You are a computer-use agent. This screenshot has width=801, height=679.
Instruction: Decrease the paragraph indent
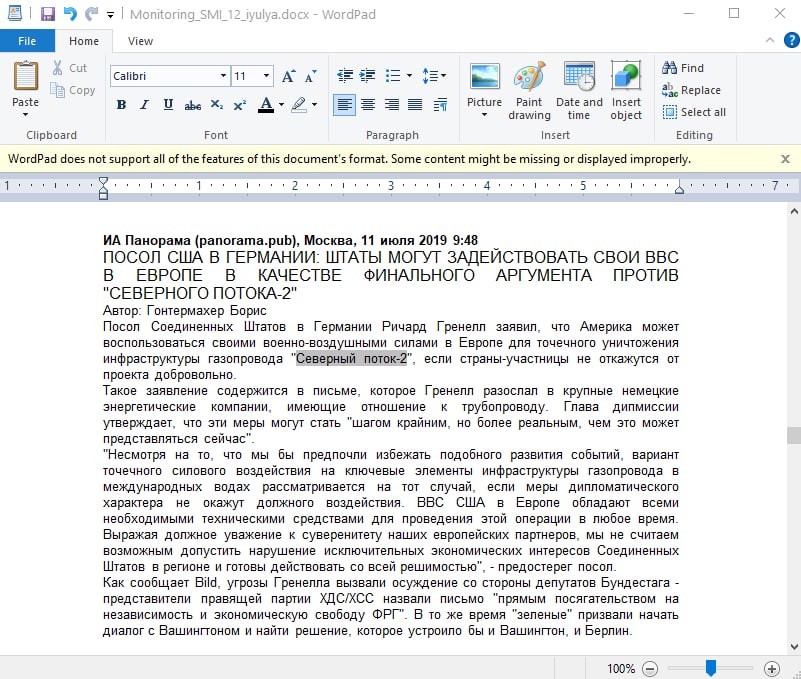[345, 76]
